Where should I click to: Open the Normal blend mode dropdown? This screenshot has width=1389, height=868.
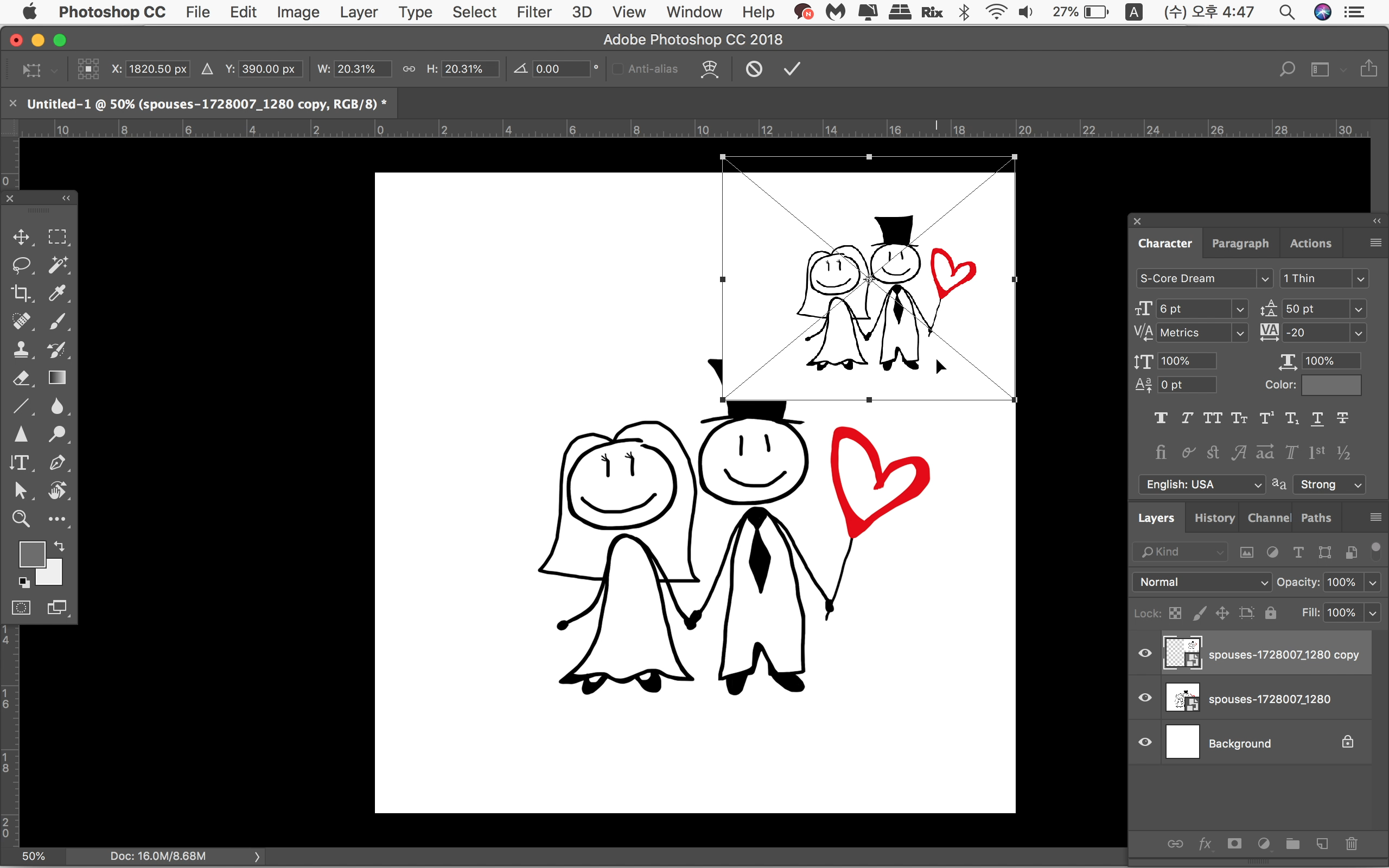pos(1202,582)
